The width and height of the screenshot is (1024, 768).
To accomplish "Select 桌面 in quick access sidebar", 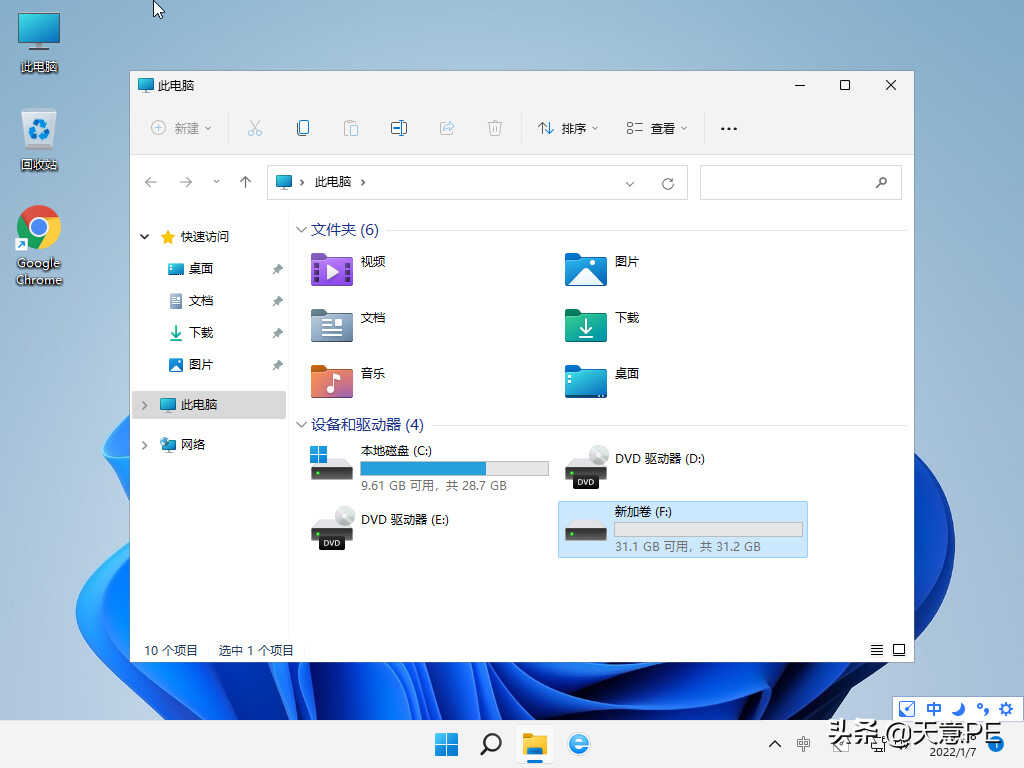I will (200, 269).
